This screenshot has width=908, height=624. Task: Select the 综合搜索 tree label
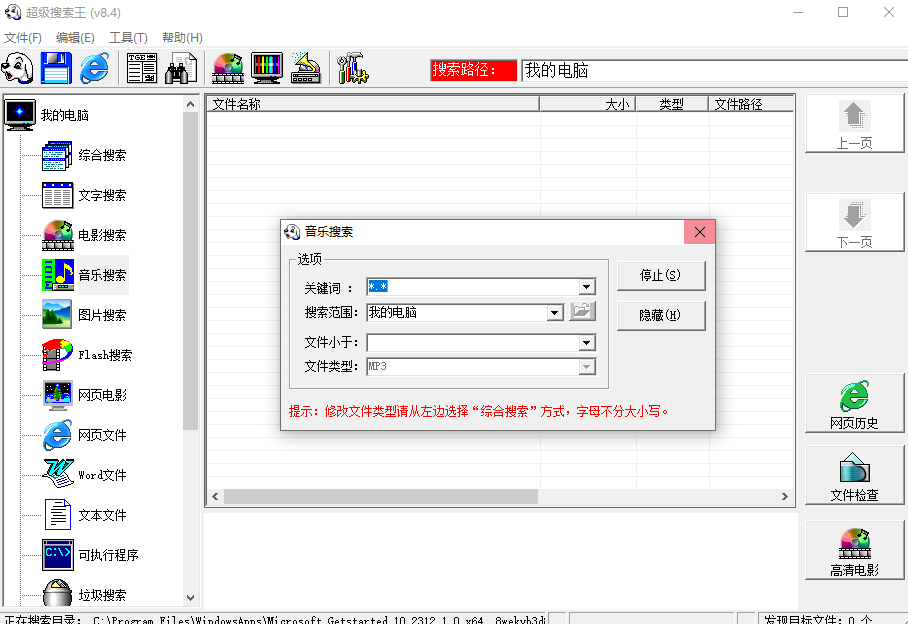pyautogui.click(x=102, y=155)
